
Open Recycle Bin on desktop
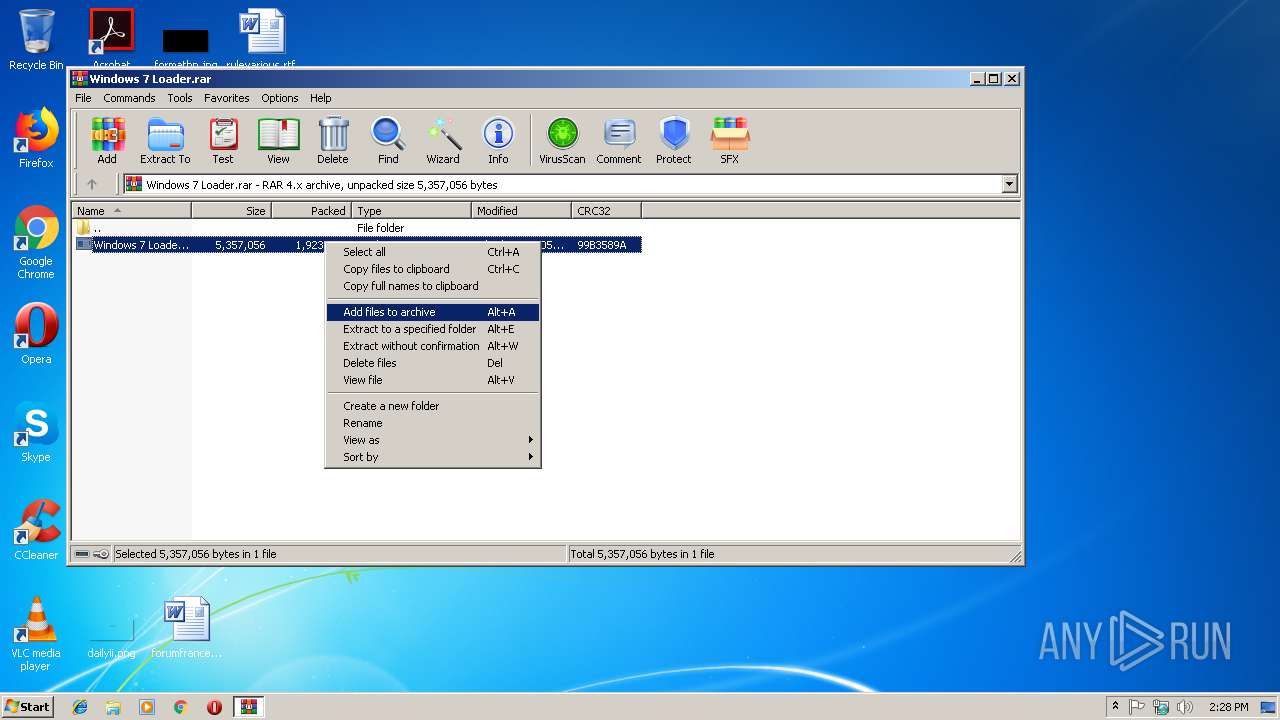pos(36,40)
